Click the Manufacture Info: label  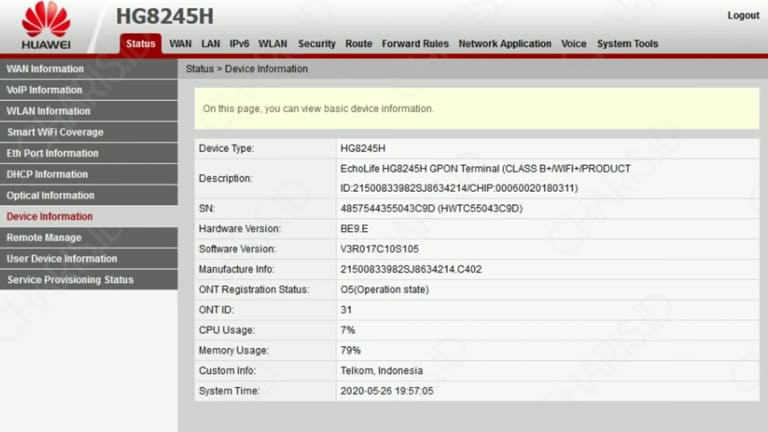click(x=237, y=269)
